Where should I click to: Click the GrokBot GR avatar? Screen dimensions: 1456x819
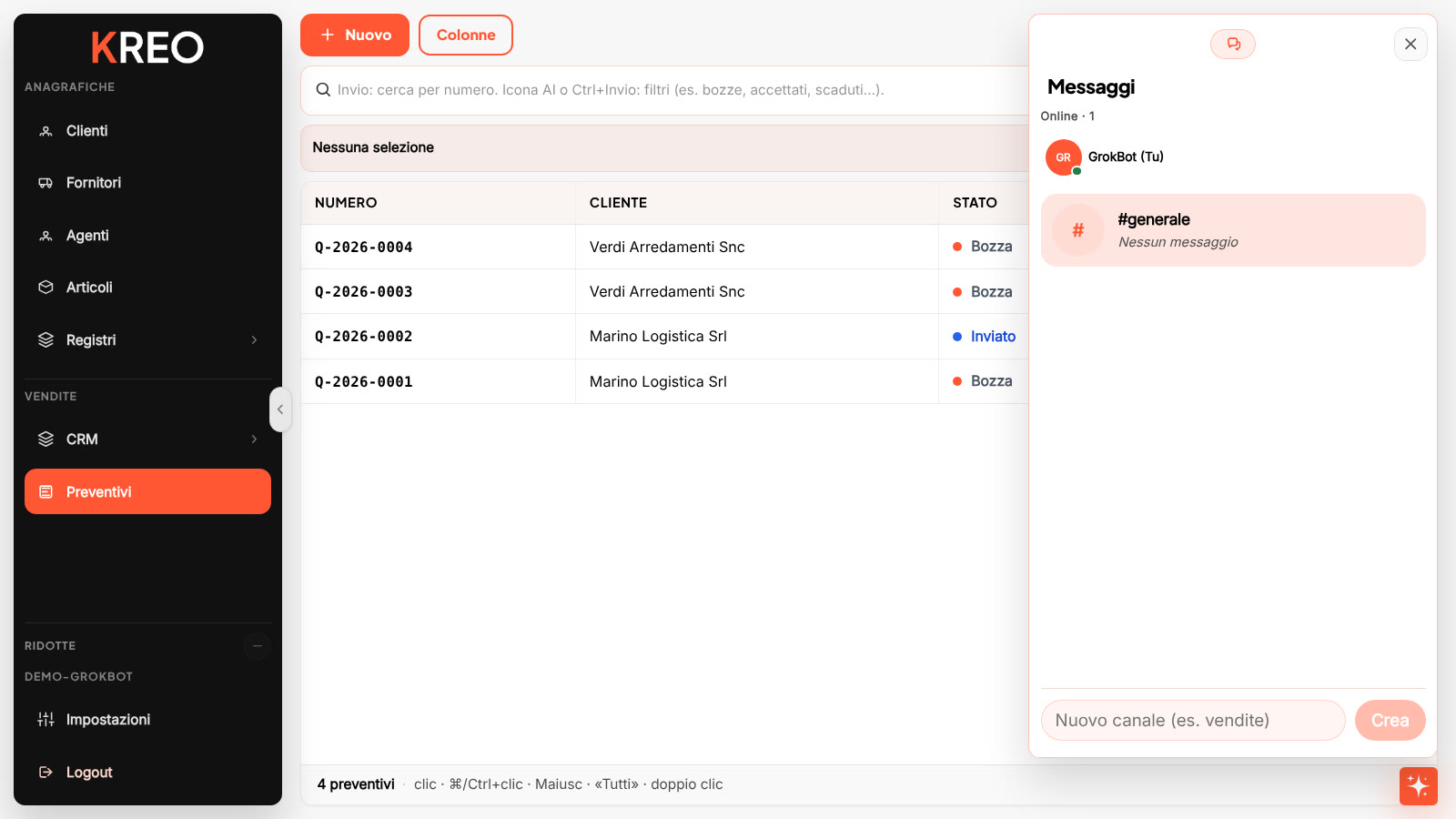[x=1064, y=157]
